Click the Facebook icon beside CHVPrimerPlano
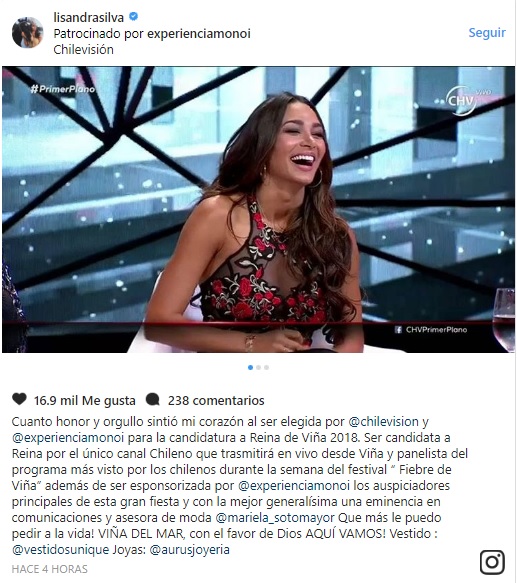The width and height of the screenshot is (517, 583). (x=398, y=330)
